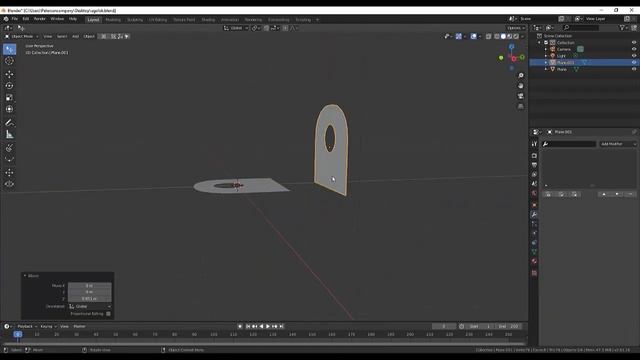Open the Texture properties tab
The width and height of the screenshot is (640, 360).
(x=534, y=273)
